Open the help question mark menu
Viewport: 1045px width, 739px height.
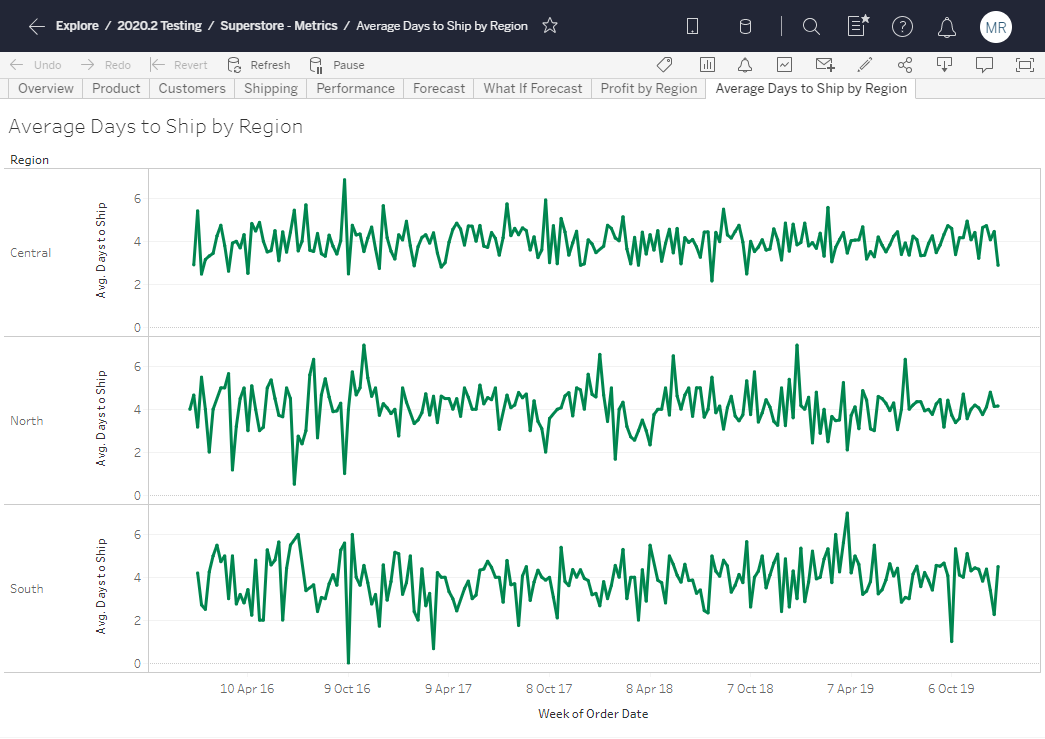coord(902,27)
